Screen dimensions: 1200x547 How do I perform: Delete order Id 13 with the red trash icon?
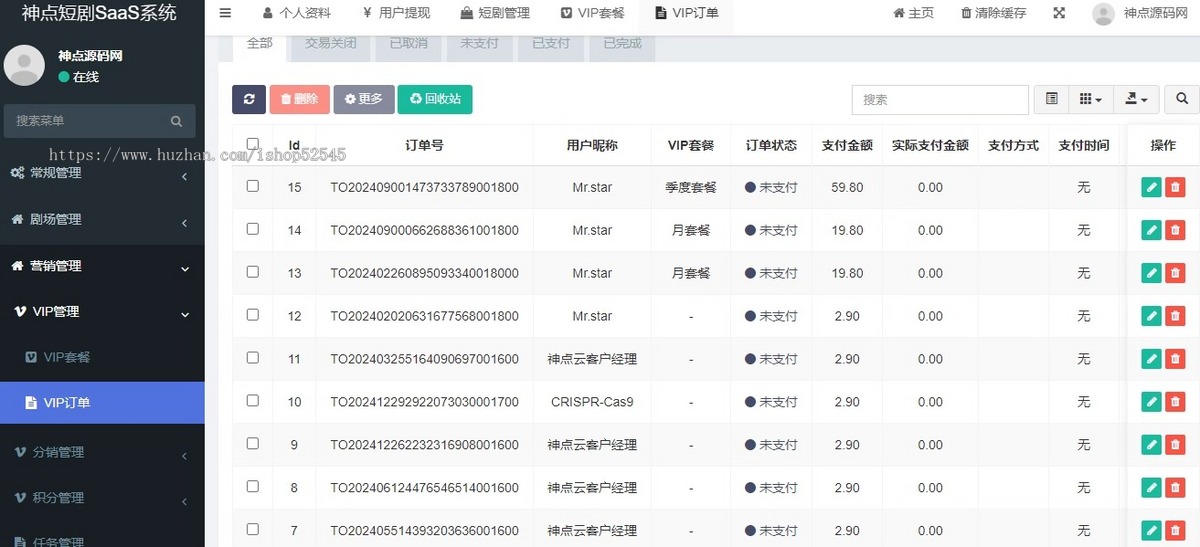[1175, 273]
